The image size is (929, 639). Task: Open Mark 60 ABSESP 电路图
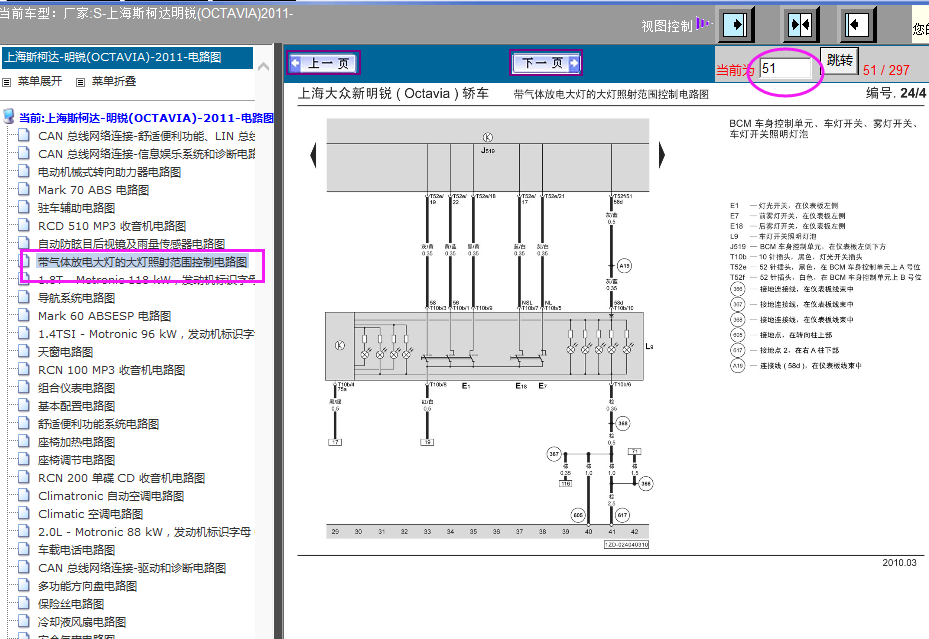[105, 316]
